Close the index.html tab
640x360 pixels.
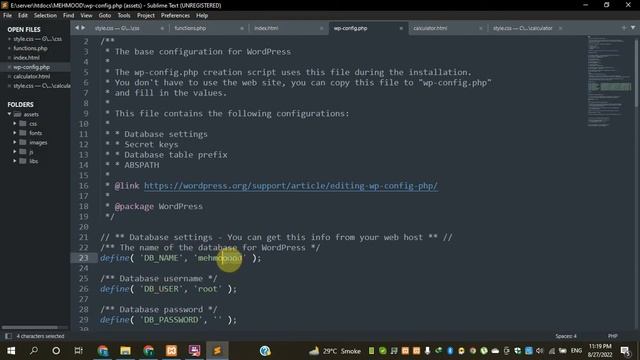(x=321, y=28)
